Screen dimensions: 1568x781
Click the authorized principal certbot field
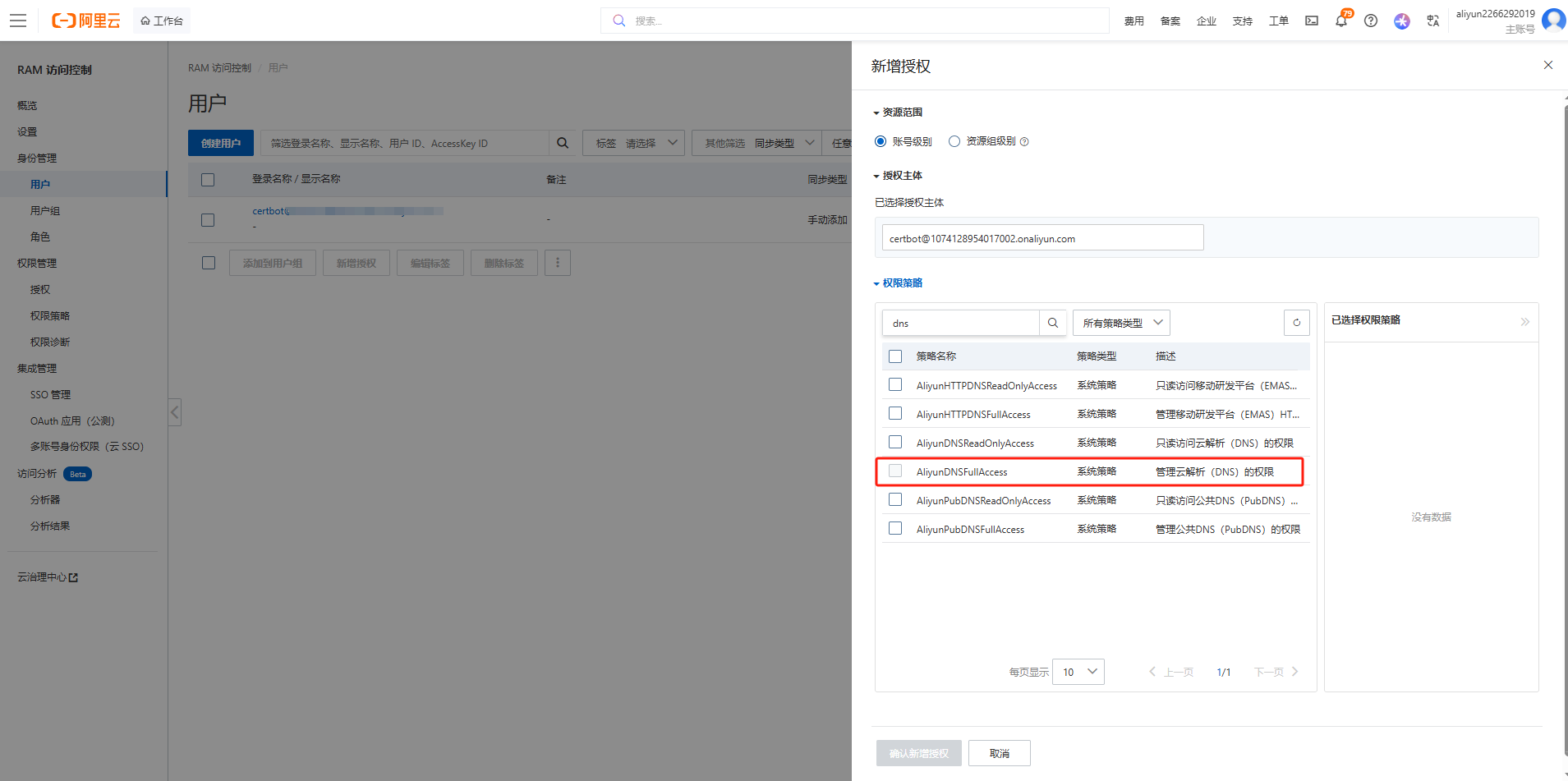point(1043,238)
